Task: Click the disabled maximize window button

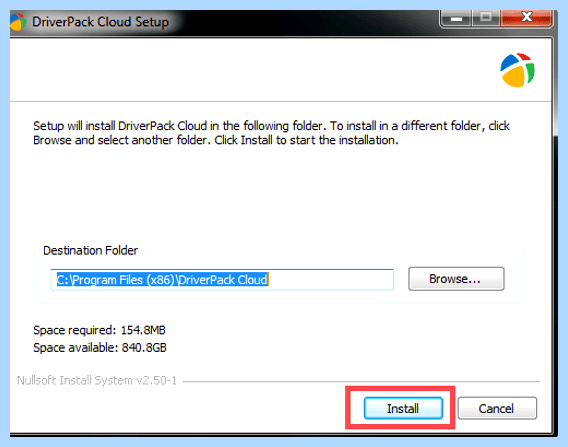Action: pos(486,18)
